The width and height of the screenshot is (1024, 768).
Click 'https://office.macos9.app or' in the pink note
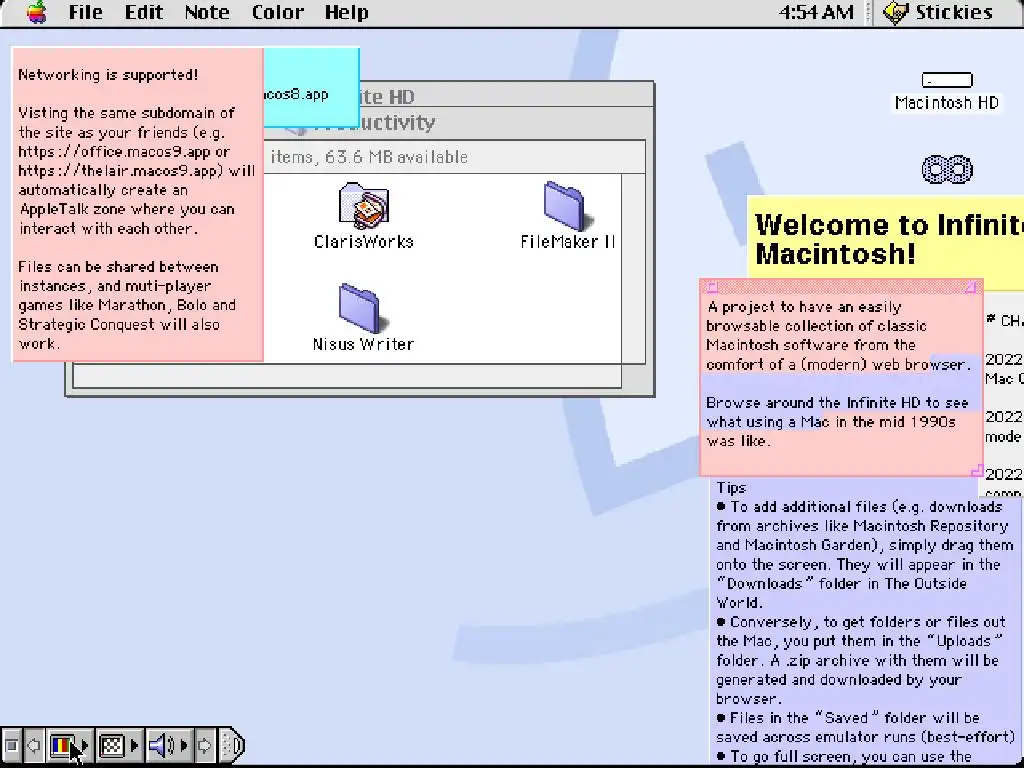[124, 152]
